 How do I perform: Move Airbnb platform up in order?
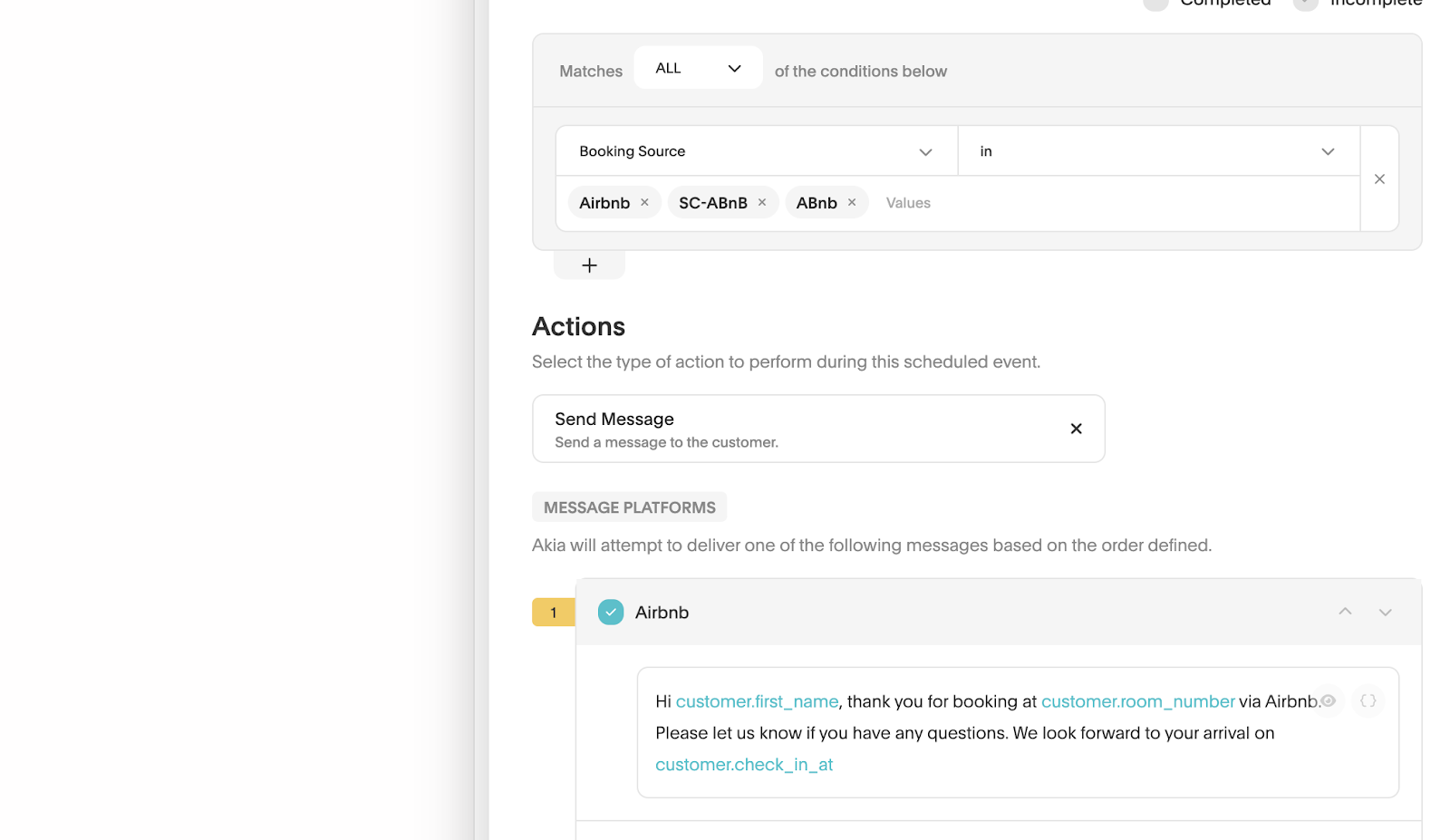pos(1345,613)
